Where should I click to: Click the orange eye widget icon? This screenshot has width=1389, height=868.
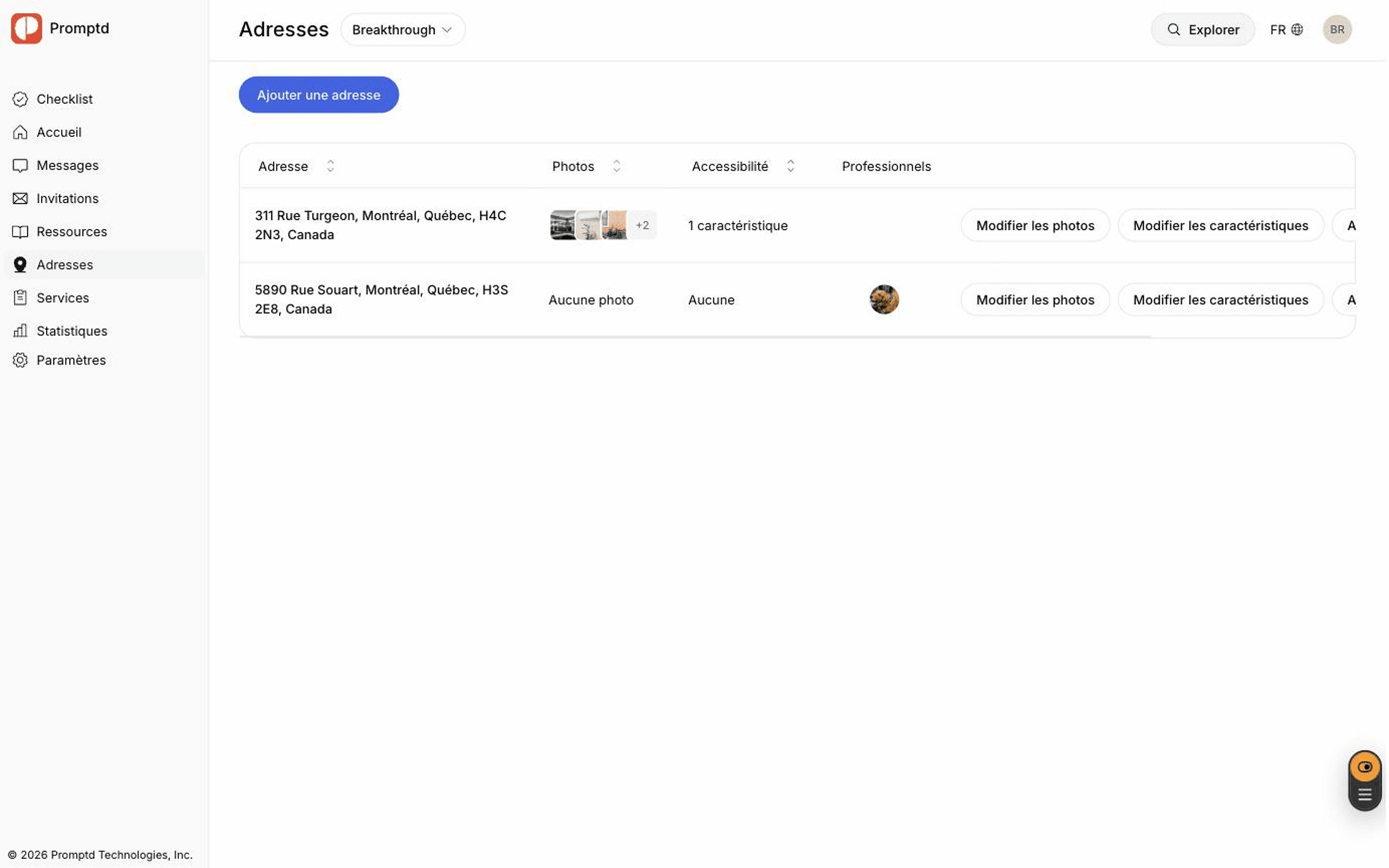pos(1365,767)
